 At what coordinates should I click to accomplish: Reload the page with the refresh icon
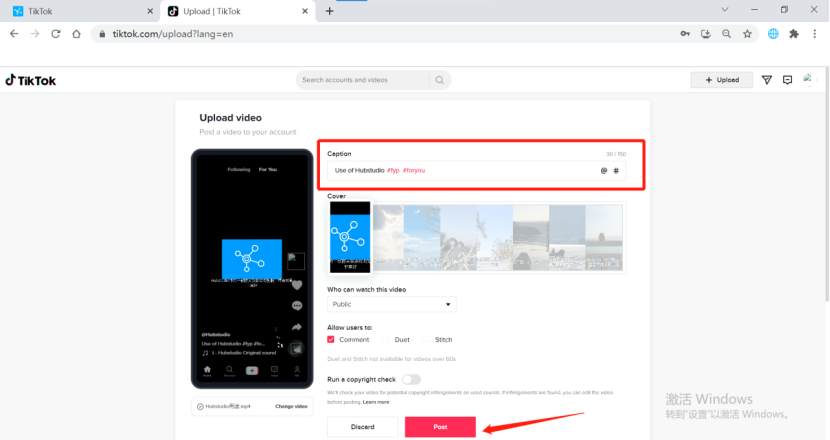56,34
